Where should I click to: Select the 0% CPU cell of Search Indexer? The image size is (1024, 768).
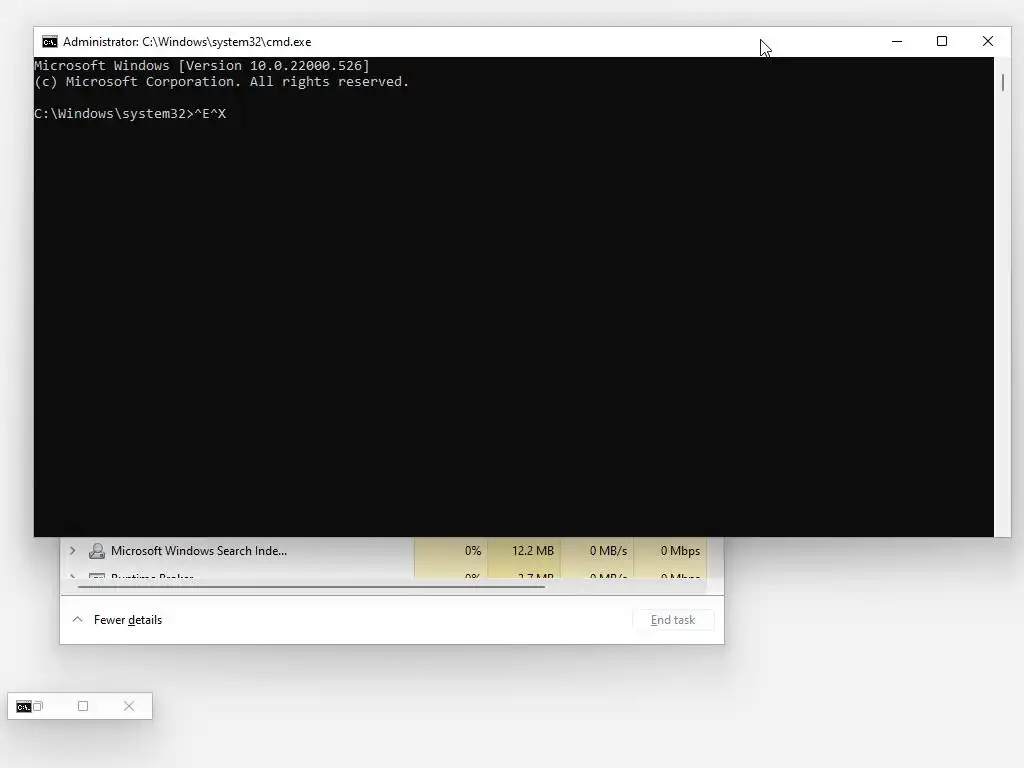[x=451, y=551]
